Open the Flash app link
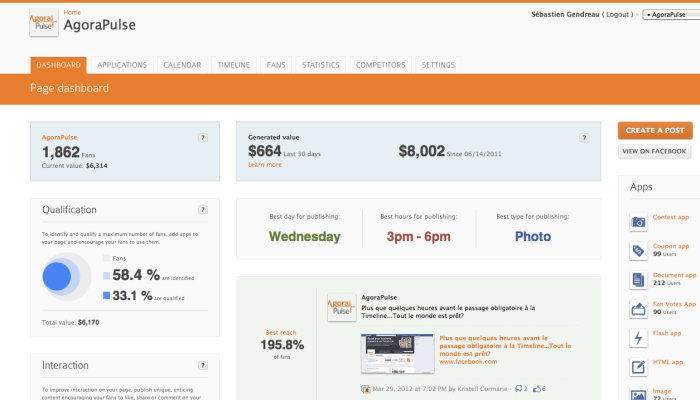Image resolution: width=700 pixels, height=400 pixels. (667, 333)
